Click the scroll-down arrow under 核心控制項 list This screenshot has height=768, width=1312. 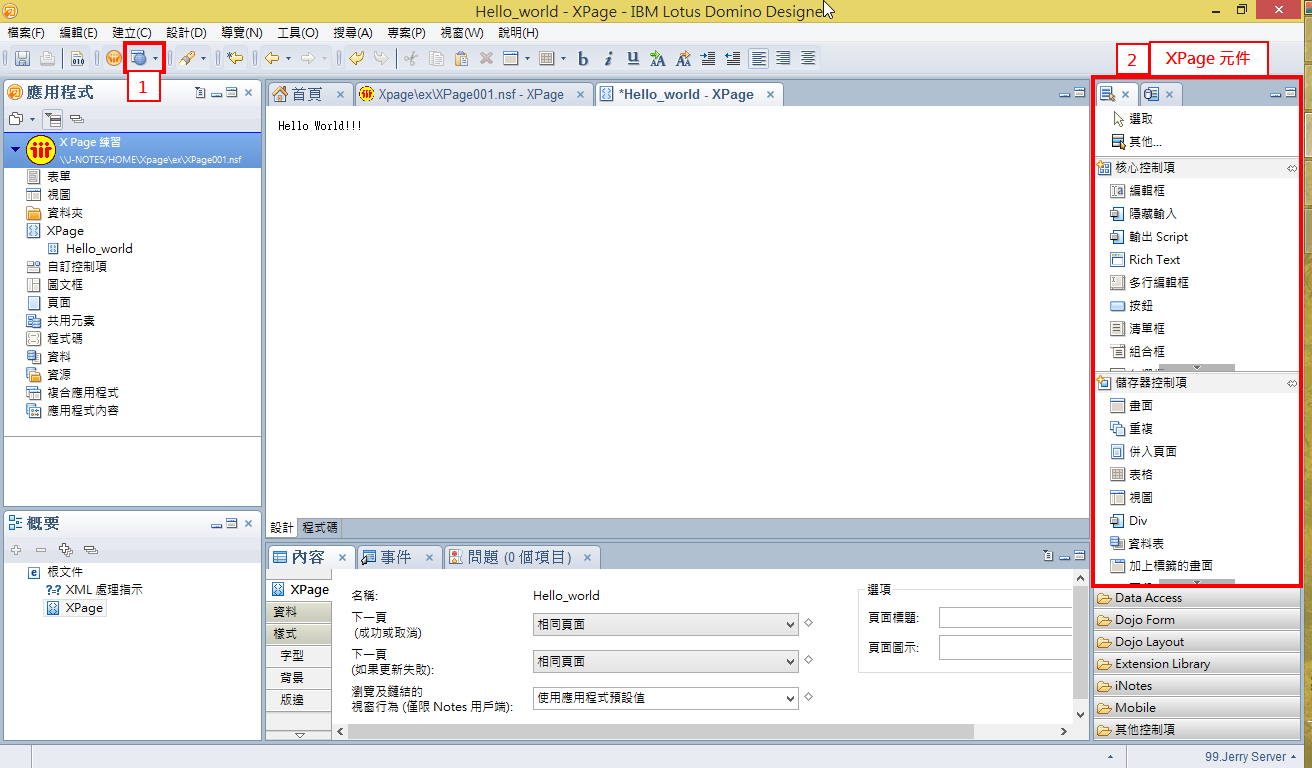coord(1196,368)
